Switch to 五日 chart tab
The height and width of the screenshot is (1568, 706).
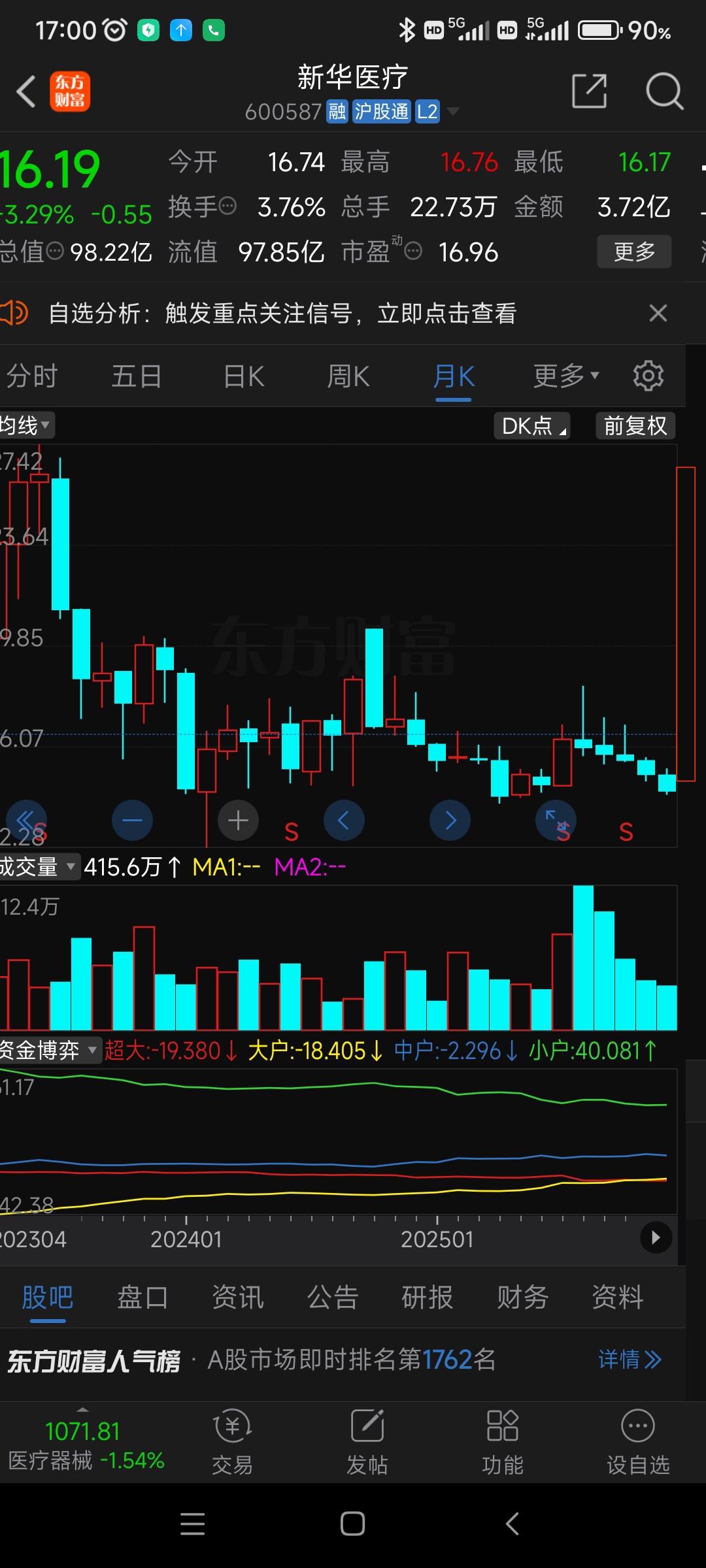tap(137, 376)
